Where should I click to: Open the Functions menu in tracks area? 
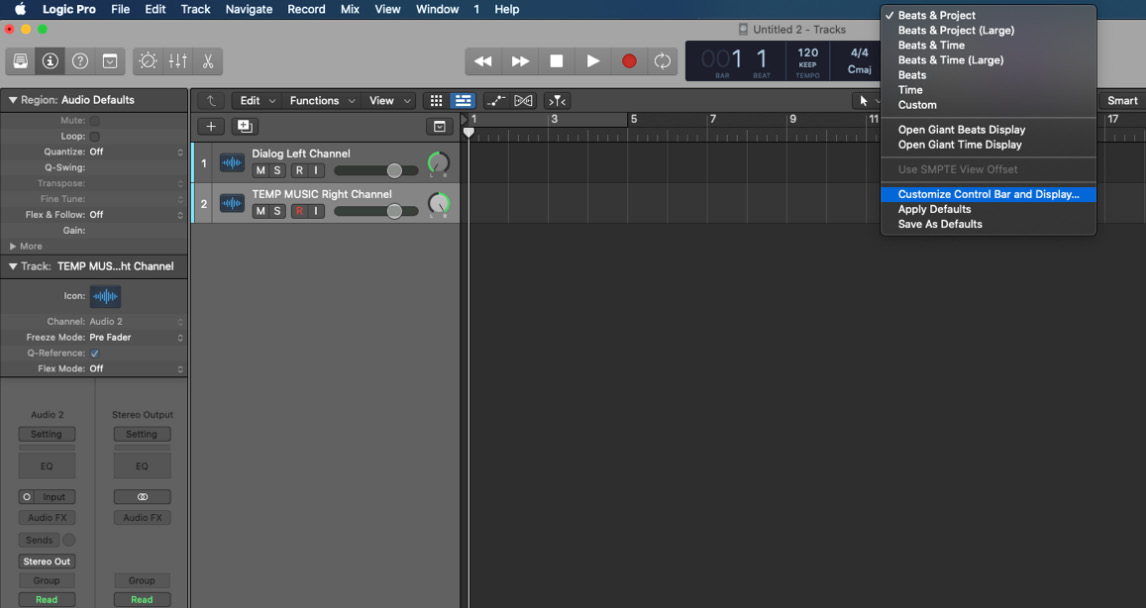pyautogui.click(x=322, y=101)
